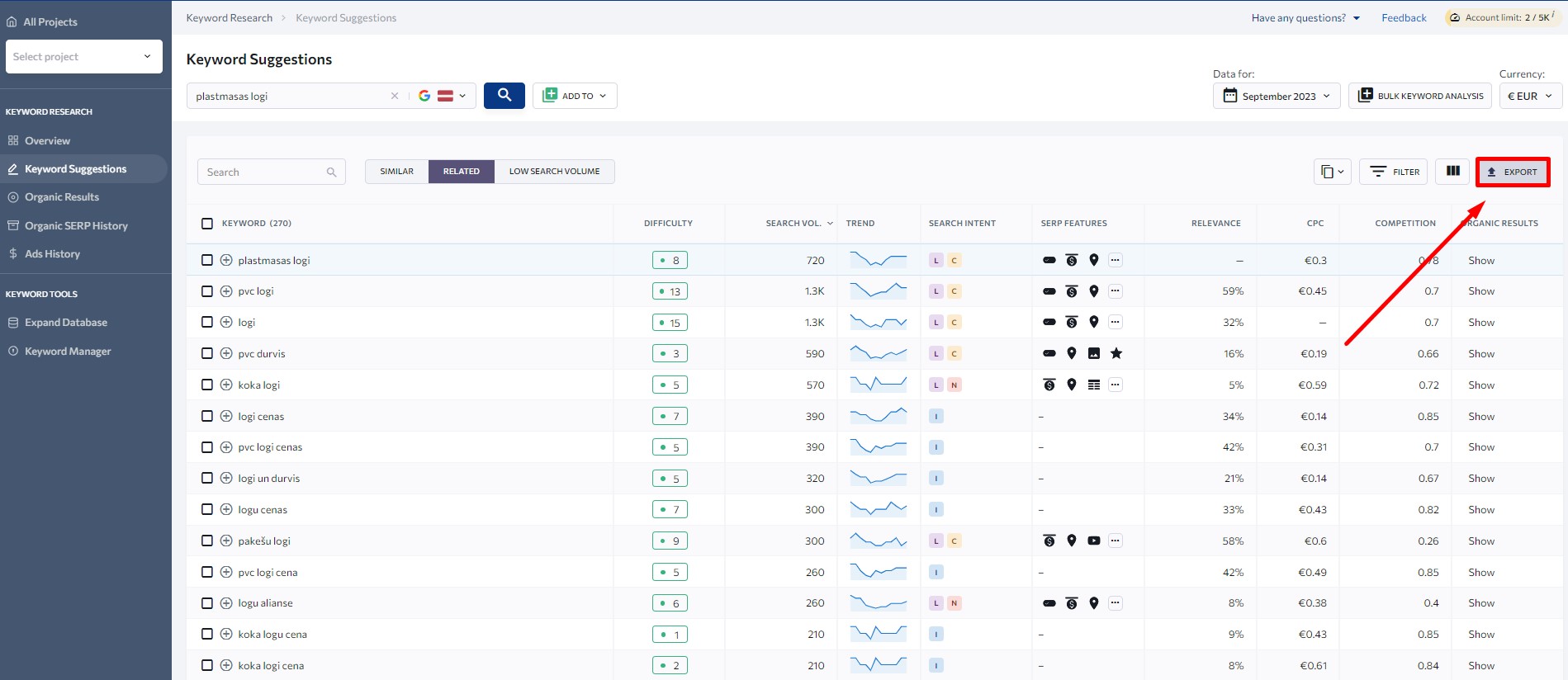Check the box for 'logu alianse'

[207, 603]
